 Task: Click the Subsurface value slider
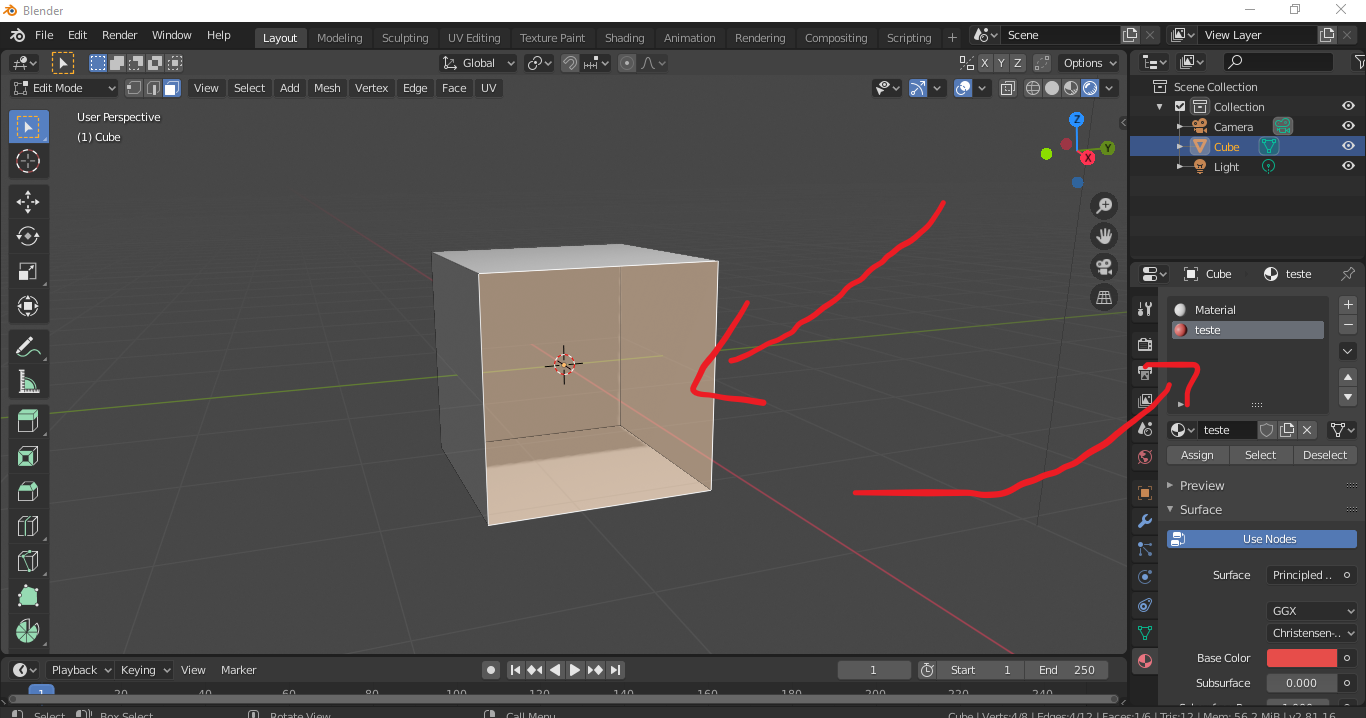[1302, 683]
